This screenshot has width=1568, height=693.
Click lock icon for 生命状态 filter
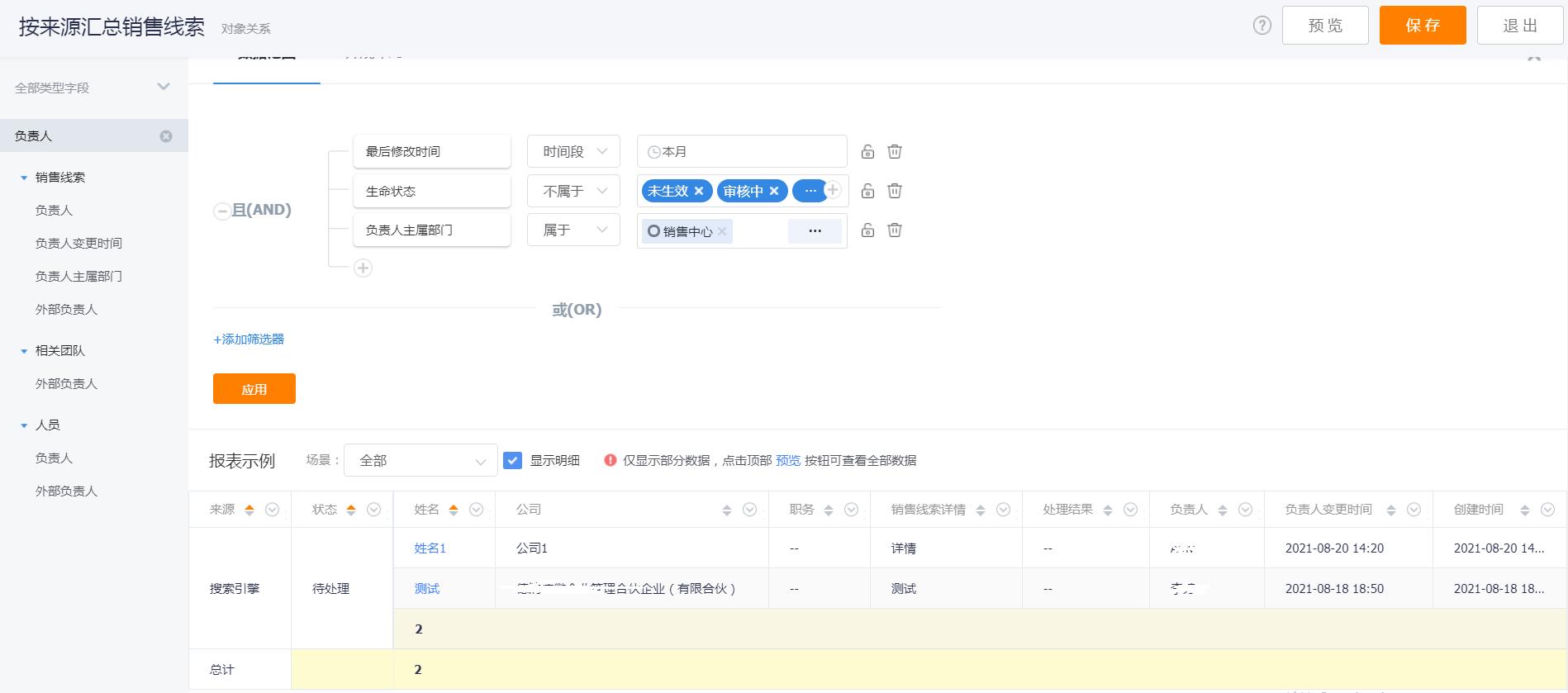pos(867,192)
